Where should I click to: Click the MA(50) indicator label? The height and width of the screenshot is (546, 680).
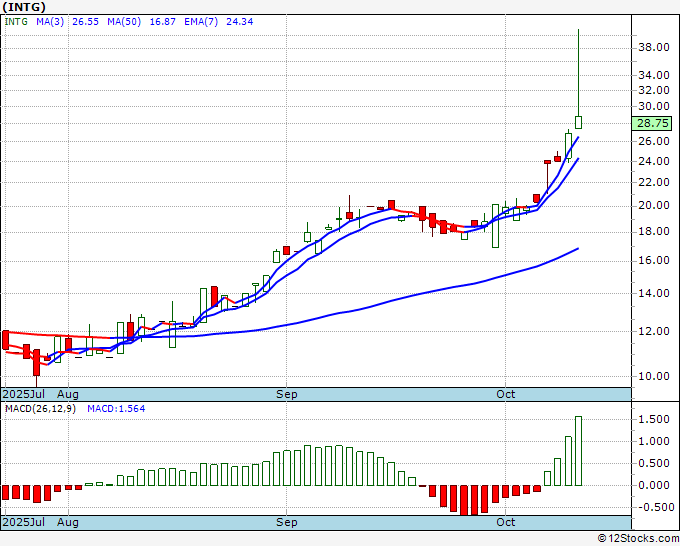tap(124, 22)
